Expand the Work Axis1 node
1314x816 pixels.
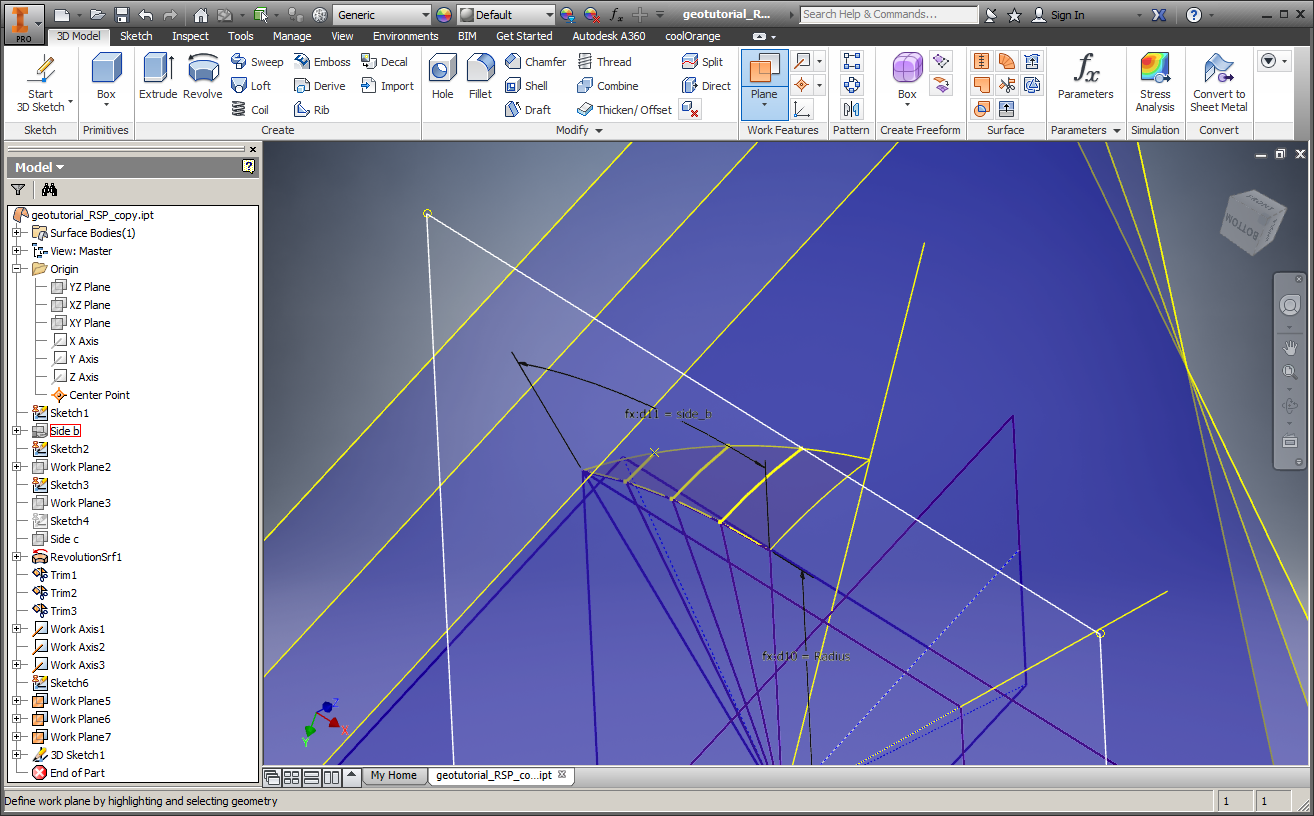click(x=16, y=629)
